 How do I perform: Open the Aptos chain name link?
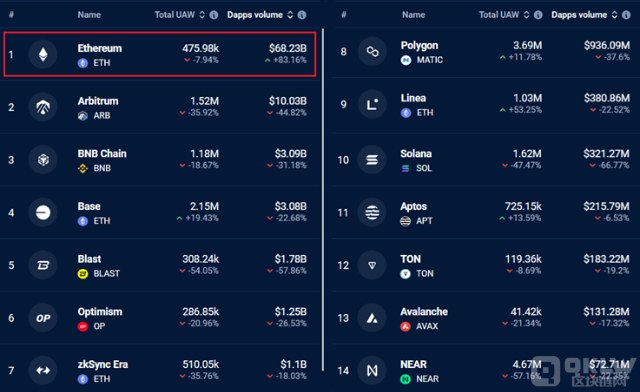413,206
